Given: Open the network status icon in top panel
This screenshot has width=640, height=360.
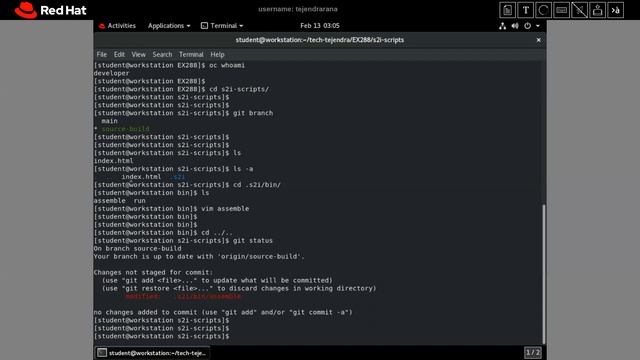Looking at the screenshot, I should point(502,26).
